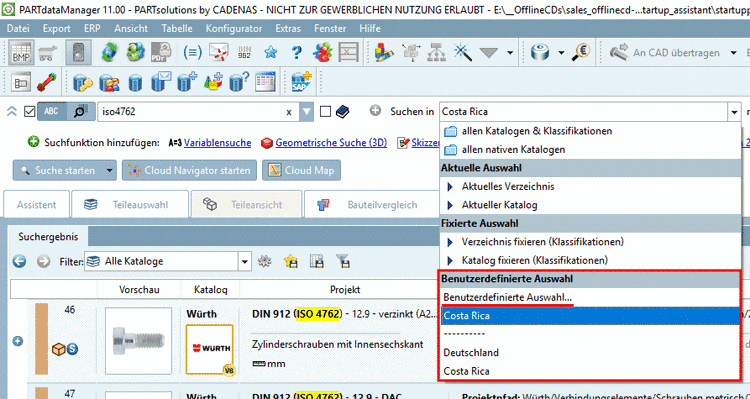Click the blue question mark help icon
The height and width of the screenshot is (399, 750).
[x=297, y=53]
